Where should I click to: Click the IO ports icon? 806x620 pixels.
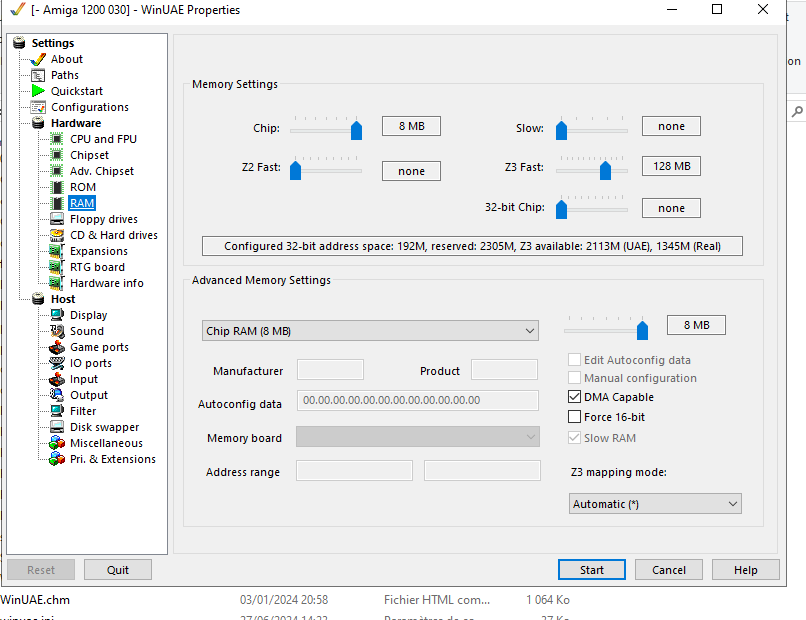57,363
